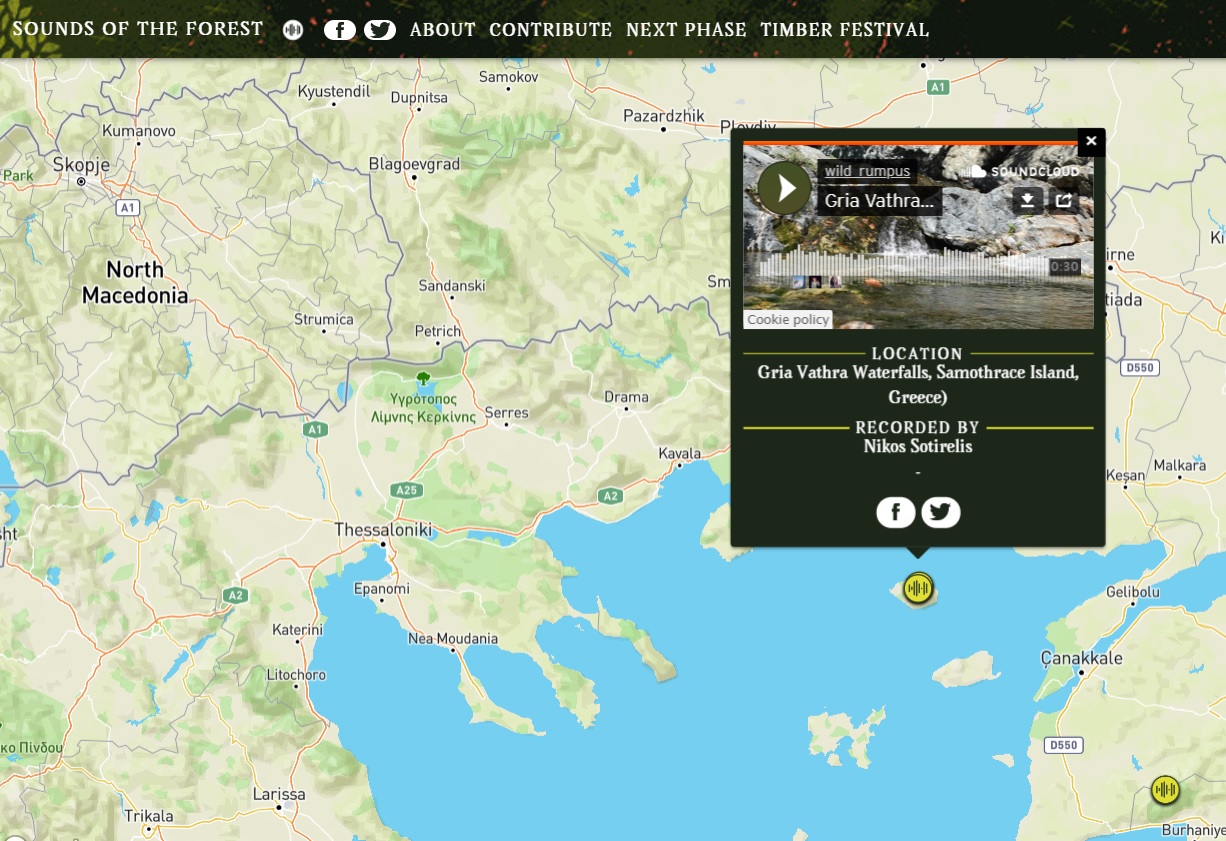1226x841 pixels.
Task: Open the Timber Festival link
Action: (x=844, y=30)
